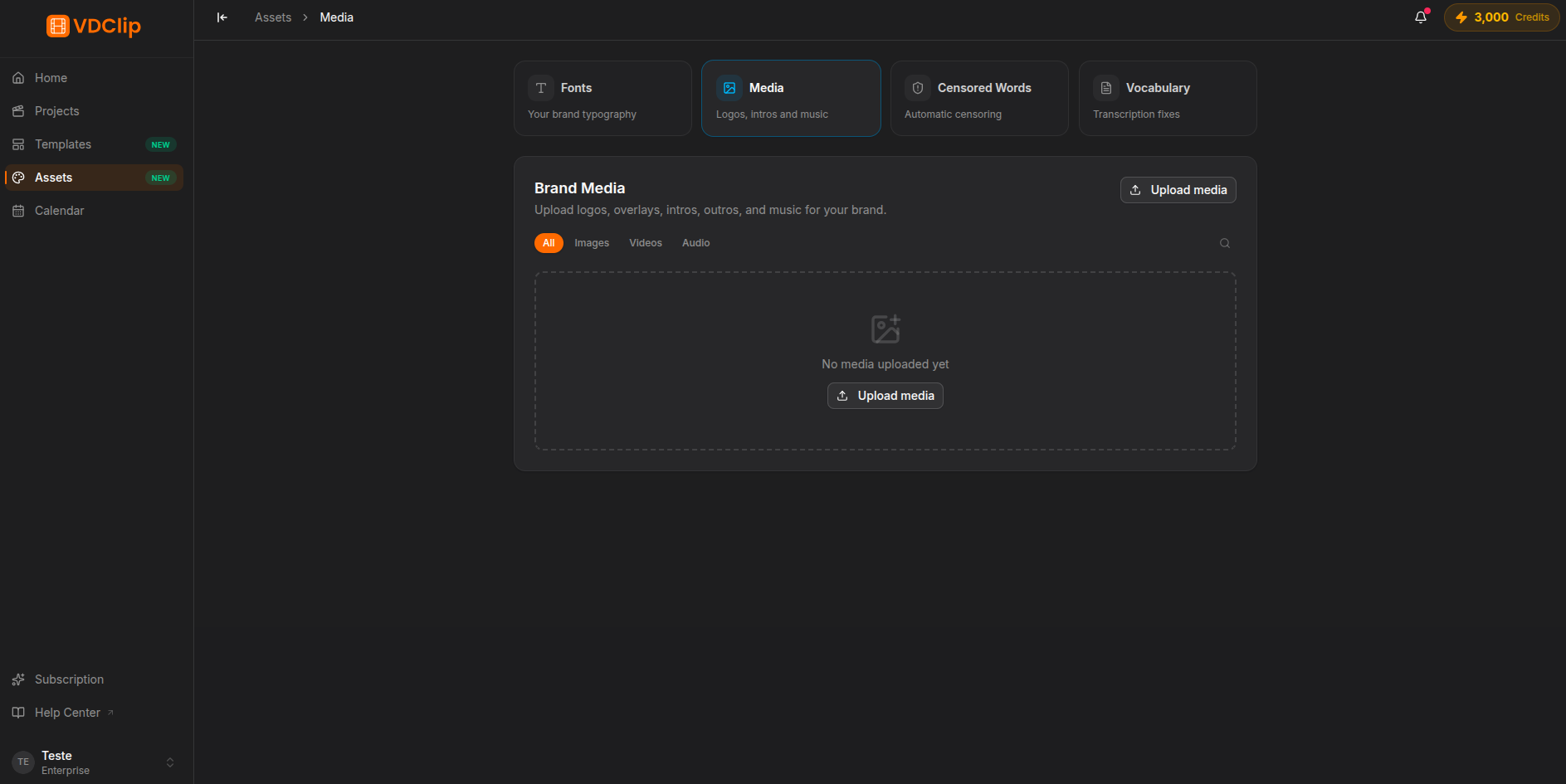
Task: Switch to the Censored Words tab card
Action: click(x=979, y=98)
